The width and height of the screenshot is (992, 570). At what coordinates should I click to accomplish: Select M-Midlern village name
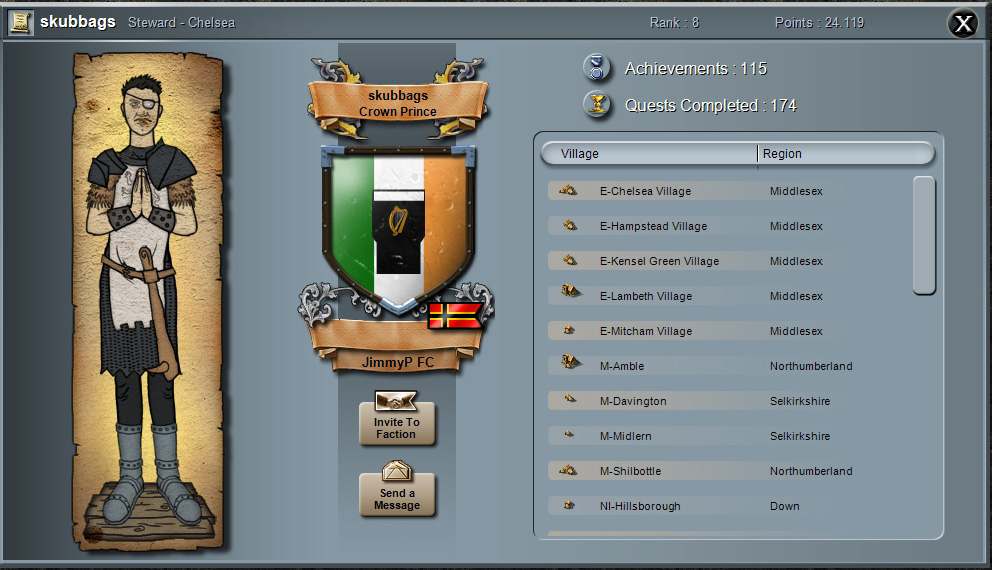click(x=625, y=436)
